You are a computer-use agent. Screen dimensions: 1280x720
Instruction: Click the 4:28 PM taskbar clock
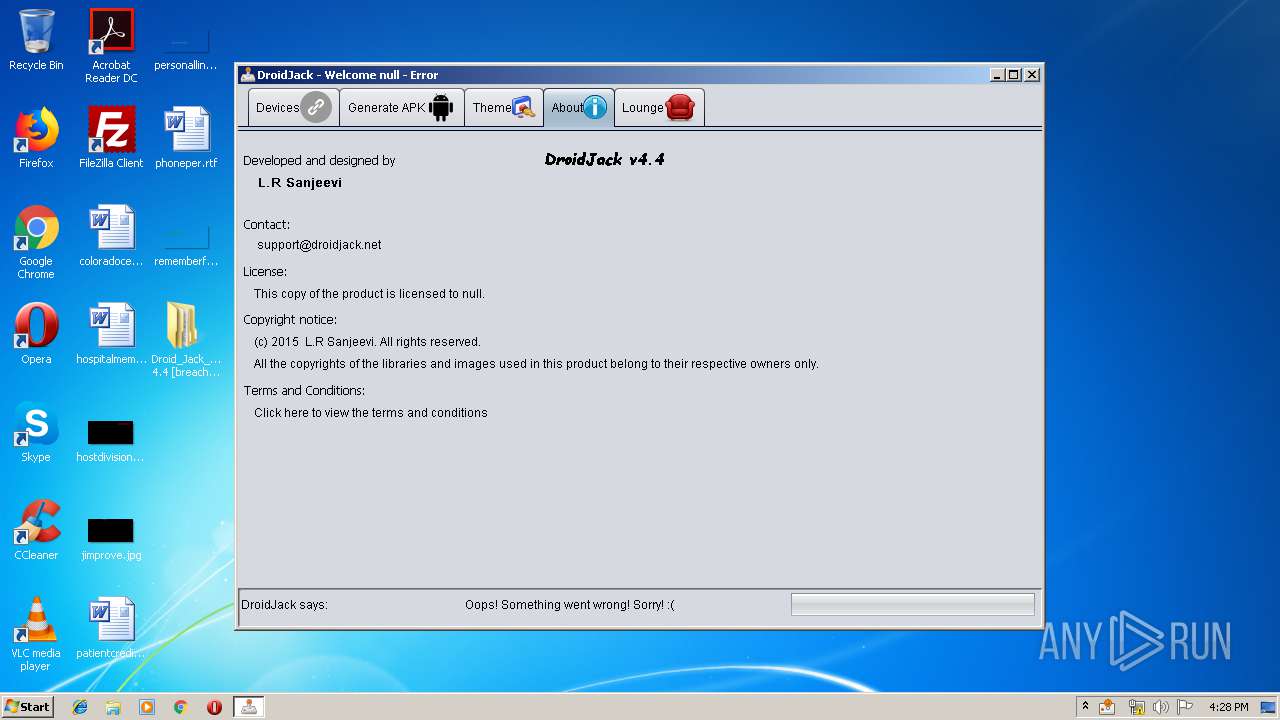click(1228, 707)
